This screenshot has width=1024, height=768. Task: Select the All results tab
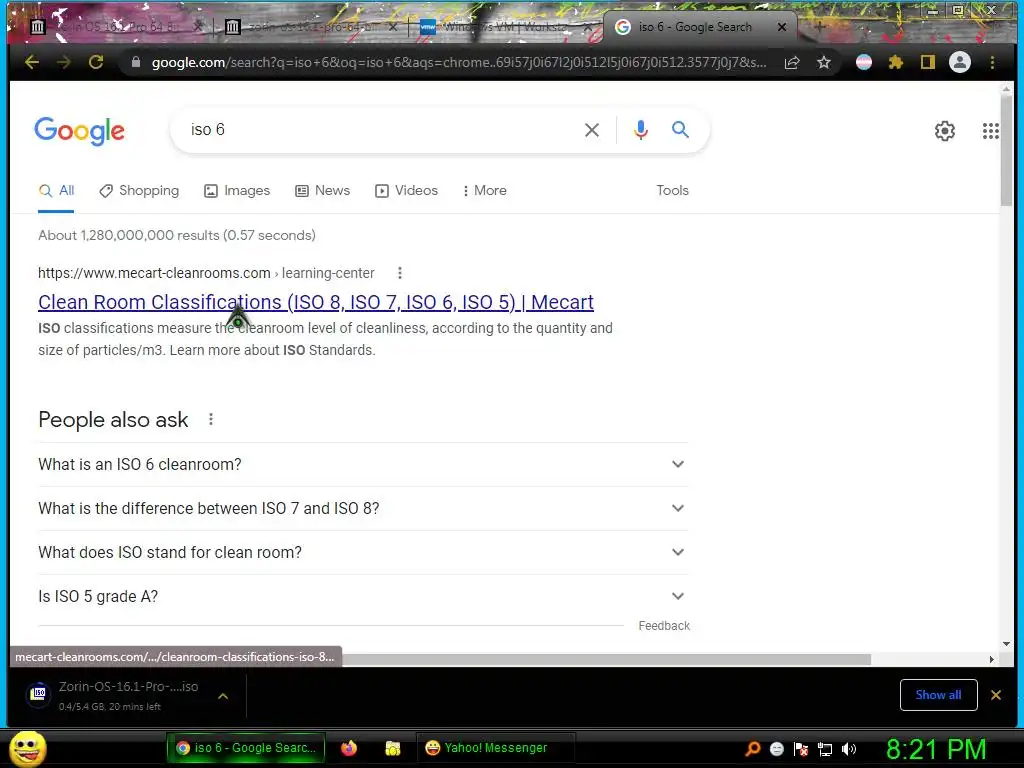pos(56,191)
